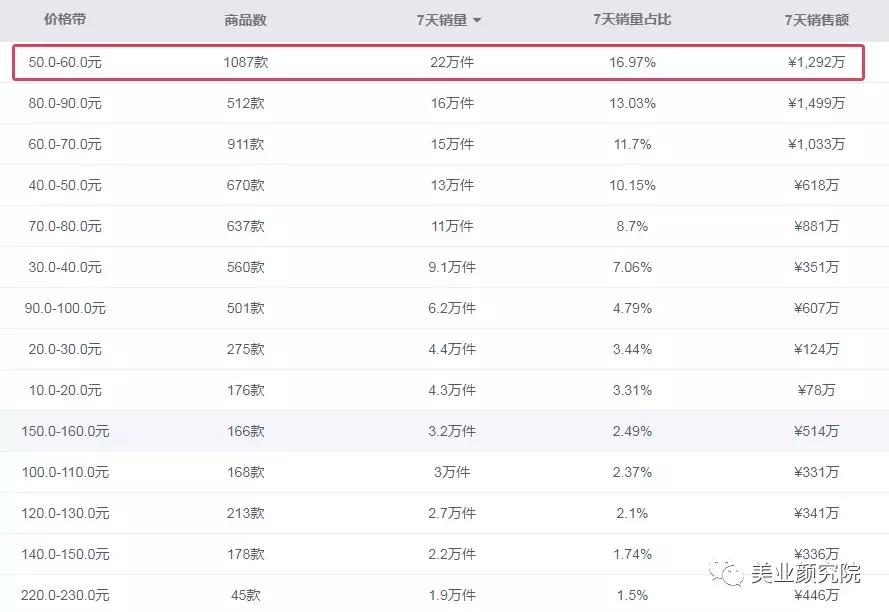This screenshot has width=889, height=612.
Task: Open the 120.0-130.0元 price band row
Action: point(65,513)
